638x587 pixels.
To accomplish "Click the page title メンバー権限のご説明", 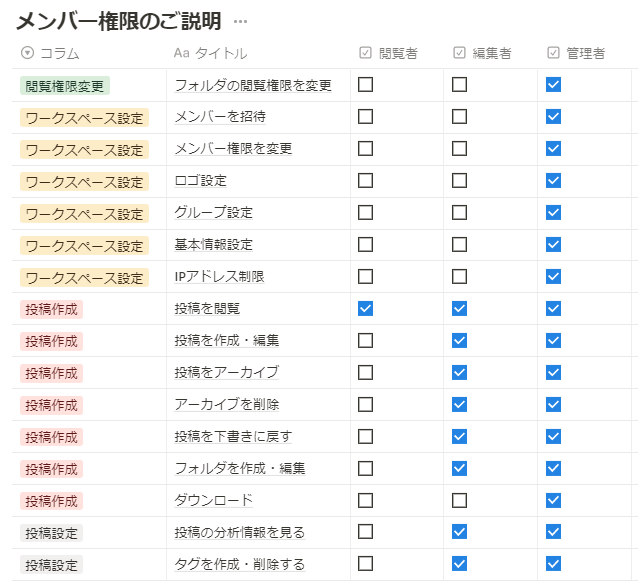I will tap(118, 21).
